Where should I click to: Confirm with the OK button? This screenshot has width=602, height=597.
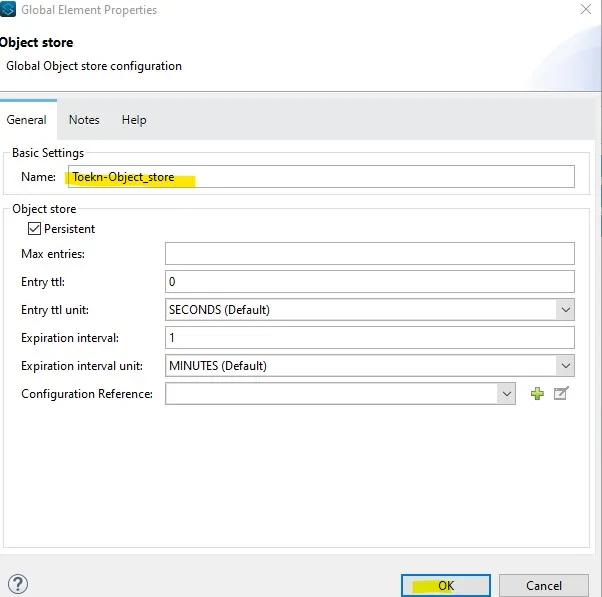[446, 585]
